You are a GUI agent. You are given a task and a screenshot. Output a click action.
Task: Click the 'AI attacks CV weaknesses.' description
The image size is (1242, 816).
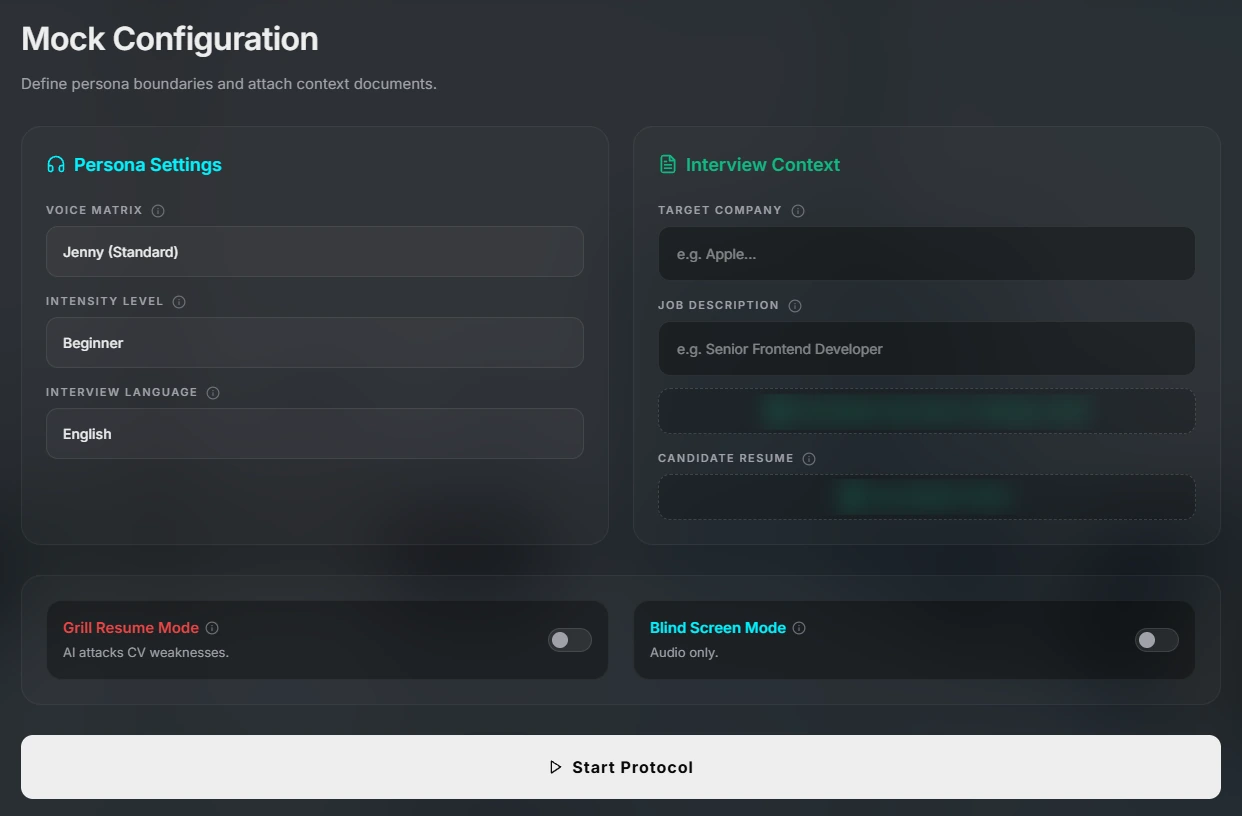click(x=146, y=653)
